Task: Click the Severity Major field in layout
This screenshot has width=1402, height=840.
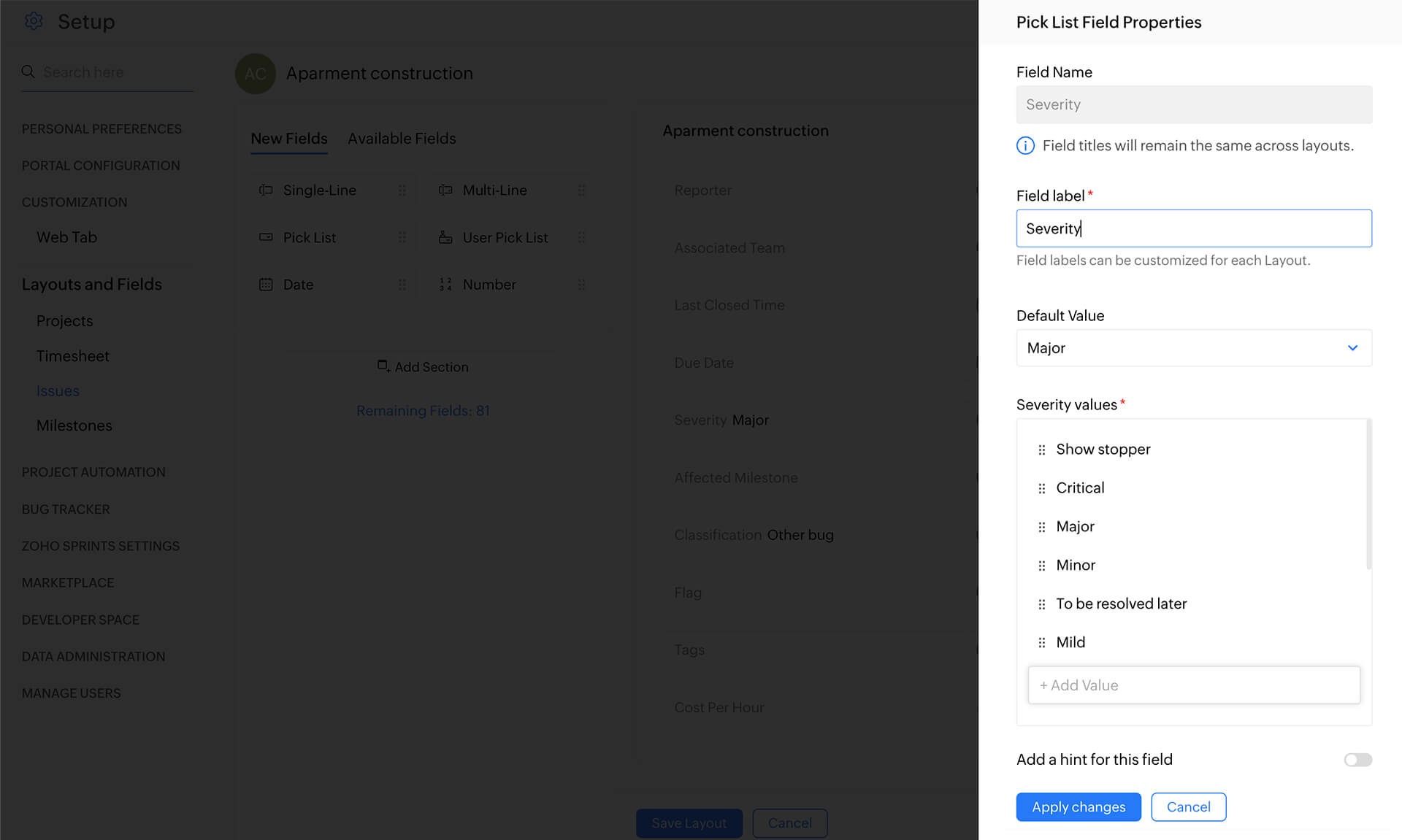Action: pos(721,420)
